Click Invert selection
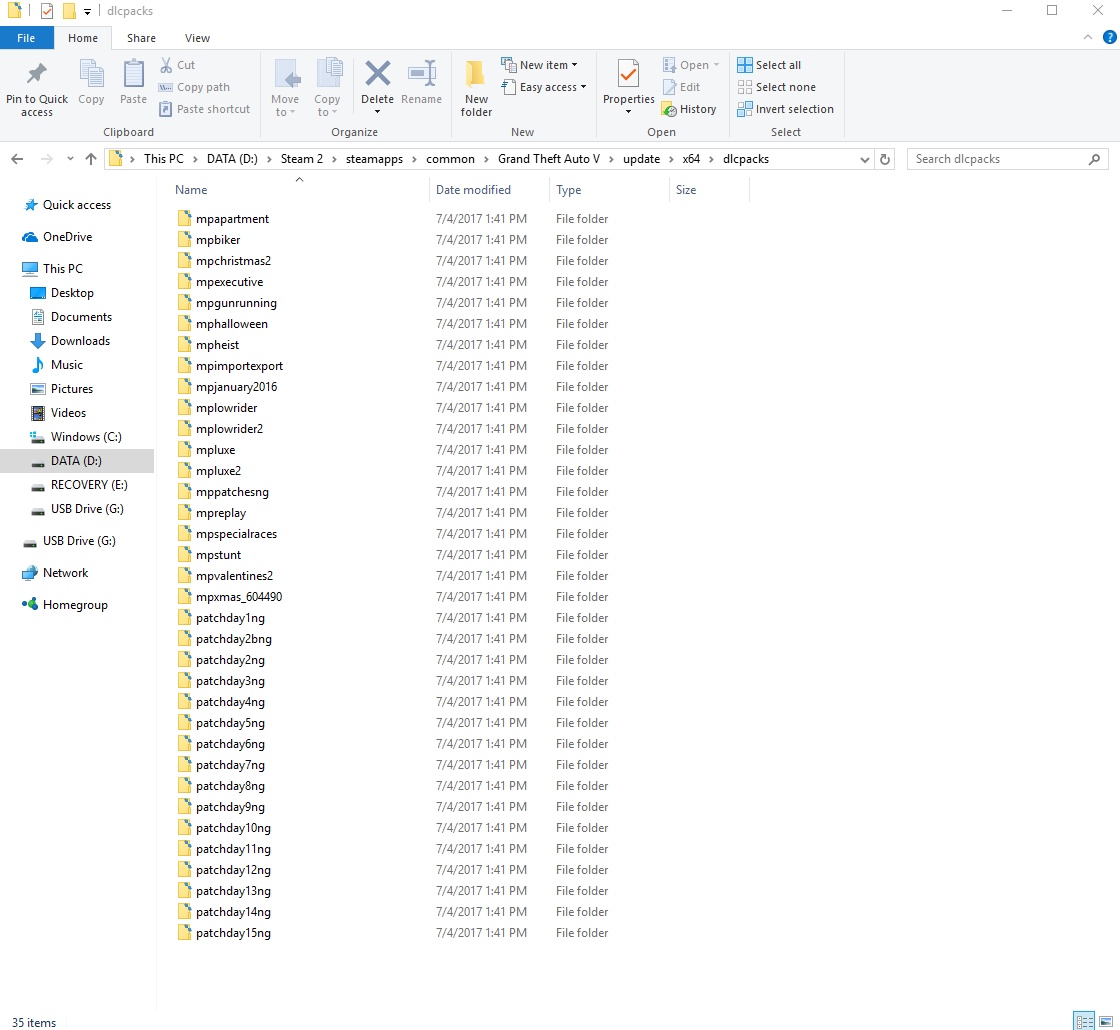The image size is (1120, 1030). pyautogui.click(x=785, y=109)
